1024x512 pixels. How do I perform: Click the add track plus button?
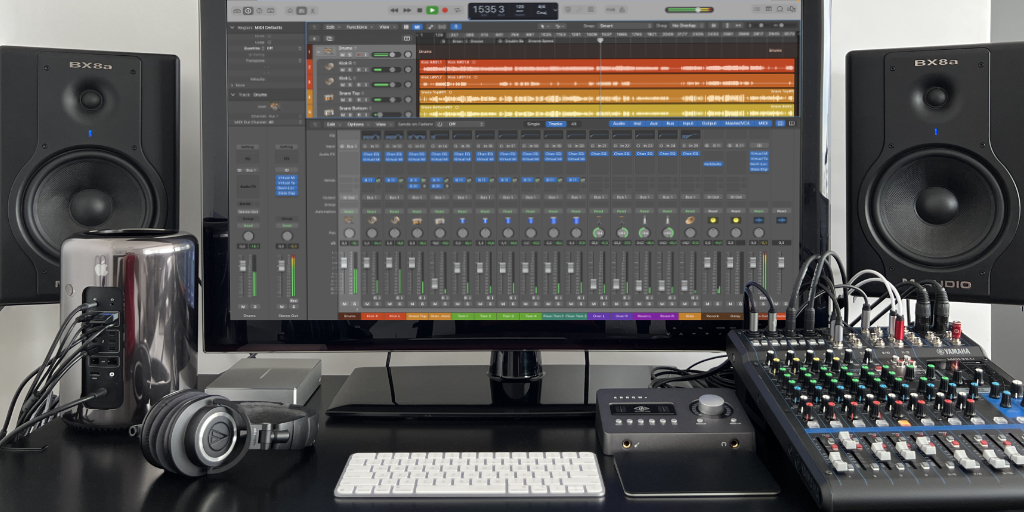coord(313,39)
